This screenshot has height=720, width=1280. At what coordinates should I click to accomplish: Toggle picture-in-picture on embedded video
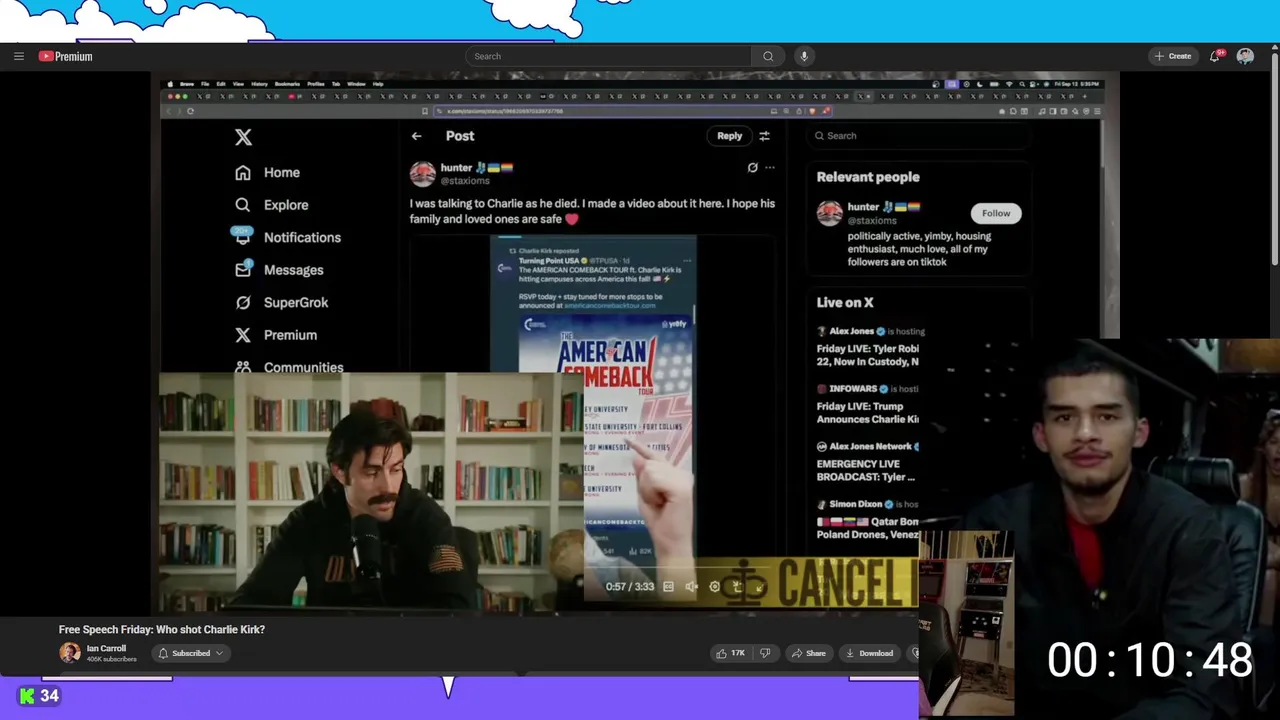point(737,587)
